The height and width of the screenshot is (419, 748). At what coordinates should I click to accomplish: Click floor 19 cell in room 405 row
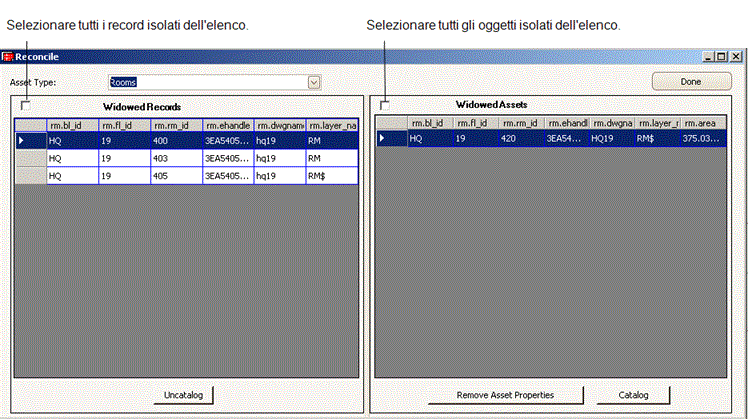[125, 176]
